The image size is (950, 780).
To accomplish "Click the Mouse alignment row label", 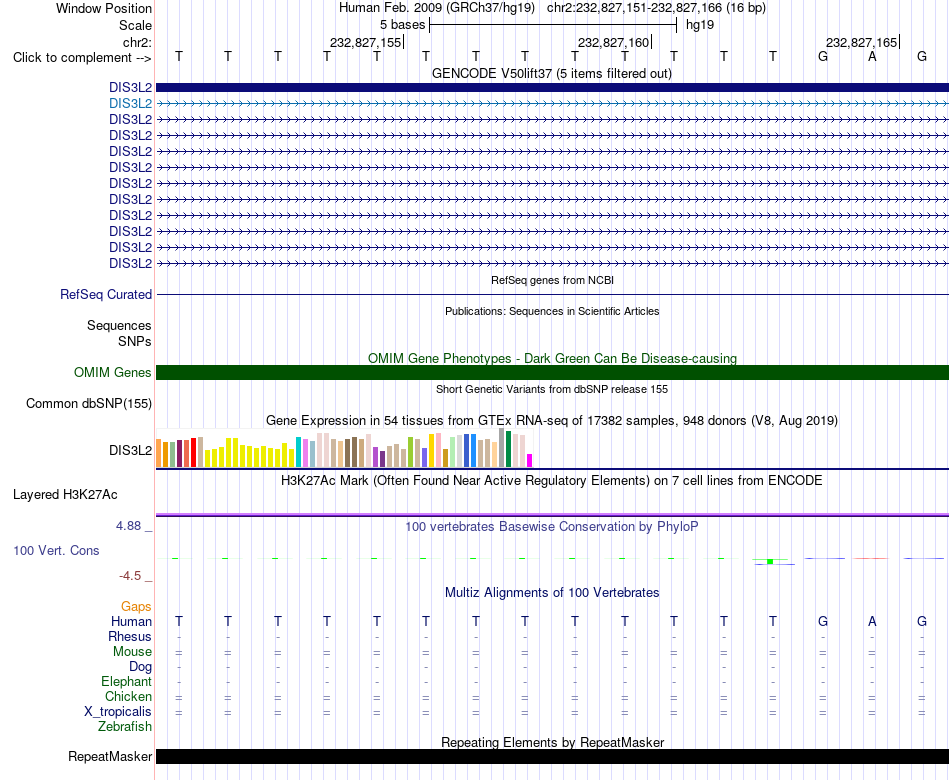I will tap(132, 652).
